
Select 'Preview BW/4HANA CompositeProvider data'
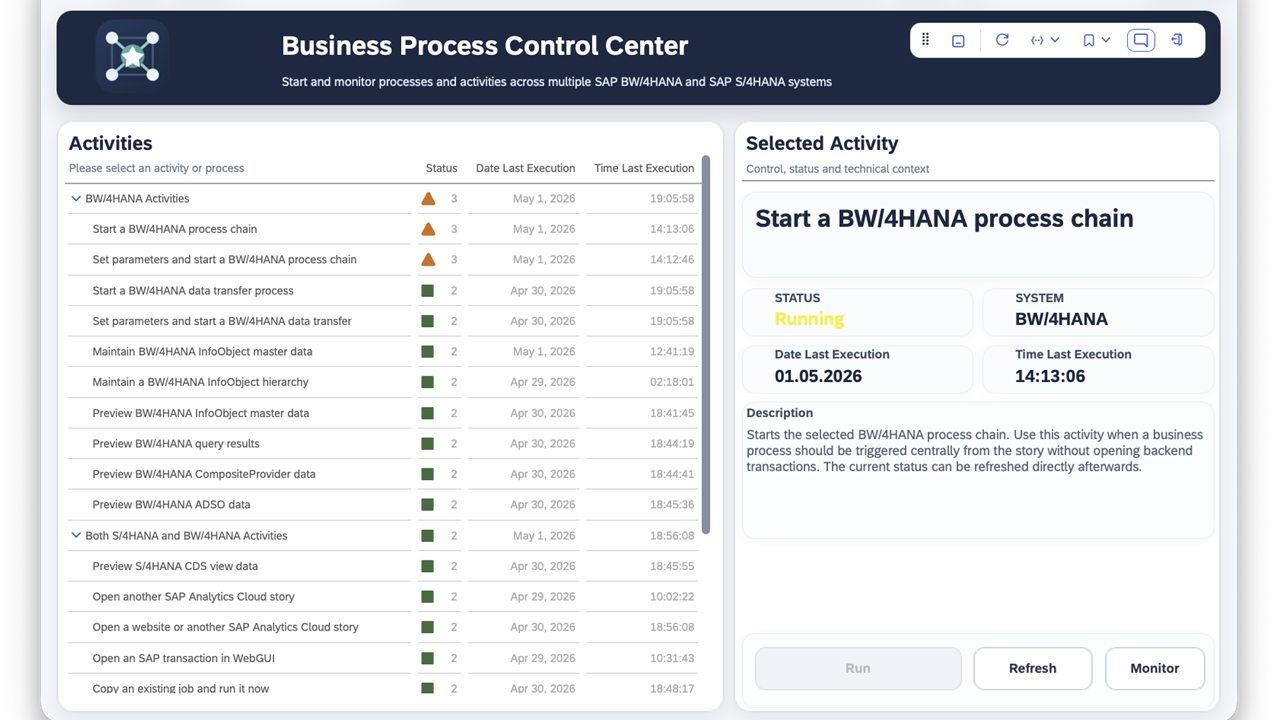click(x=204, y=474)
